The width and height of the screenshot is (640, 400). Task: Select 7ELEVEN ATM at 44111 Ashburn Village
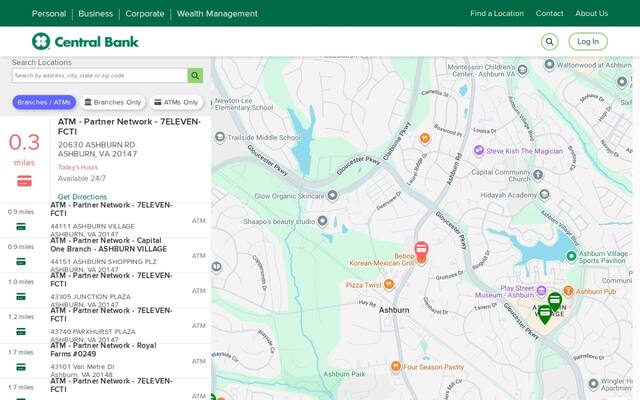click(x=105, y=220)
